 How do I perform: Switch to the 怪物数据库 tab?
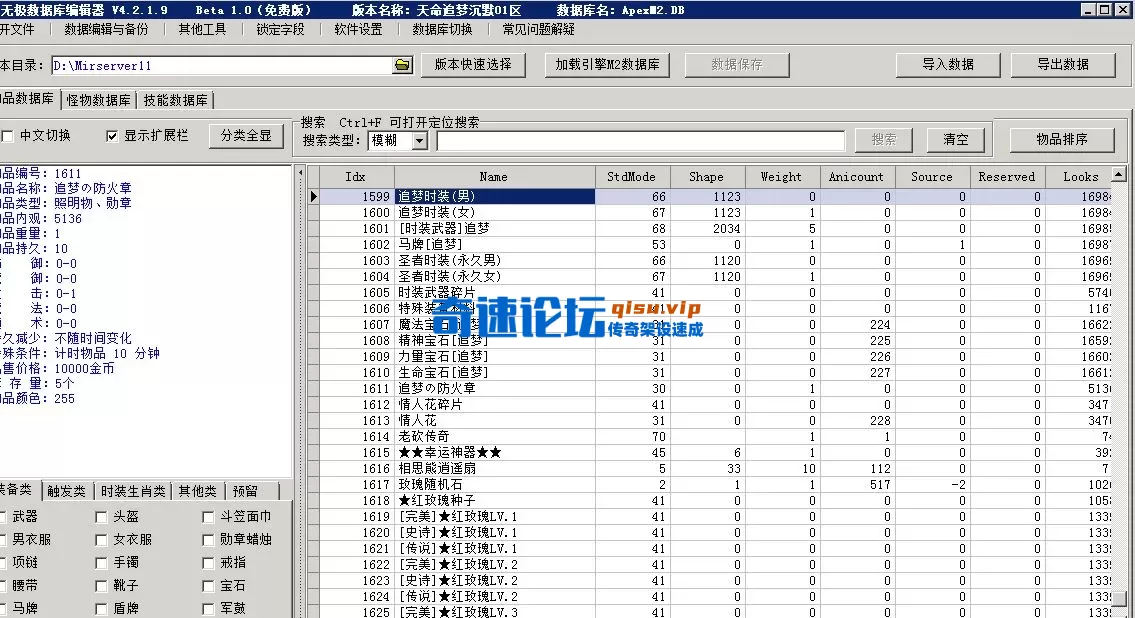coord(97,100)
